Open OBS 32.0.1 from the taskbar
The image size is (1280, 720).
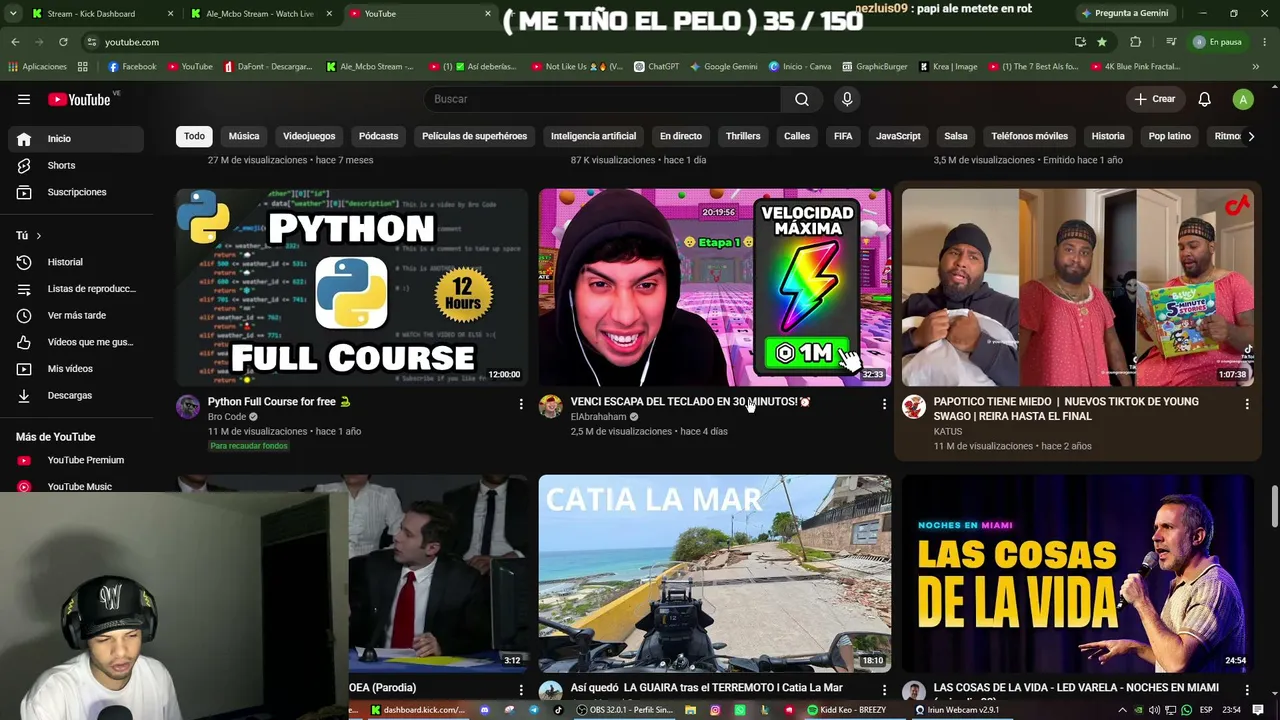(625, 710)
